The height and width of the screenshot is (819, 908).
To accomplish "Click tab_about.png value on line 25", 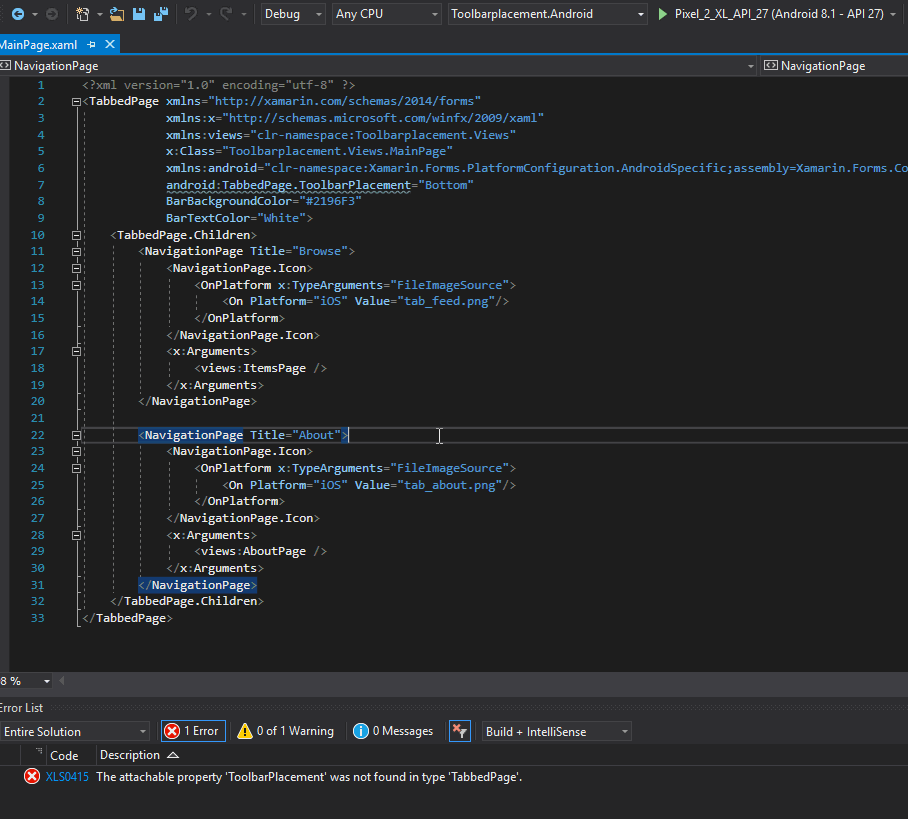I will pos(450,485).
